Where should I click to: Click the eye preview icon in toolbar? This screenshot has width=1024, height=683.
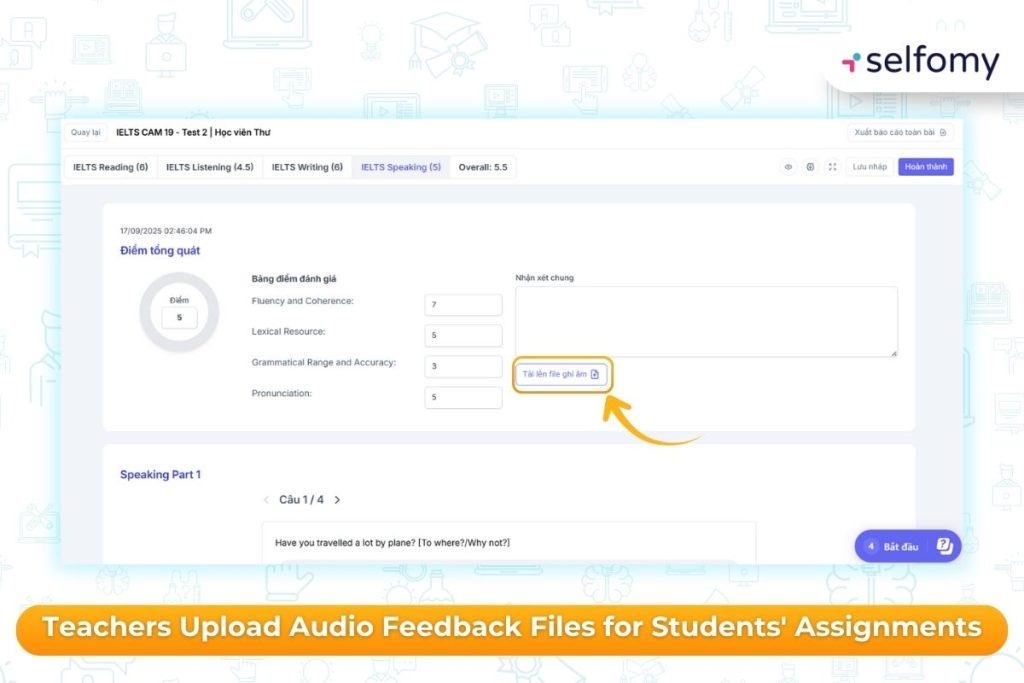[x=788, y=167]
